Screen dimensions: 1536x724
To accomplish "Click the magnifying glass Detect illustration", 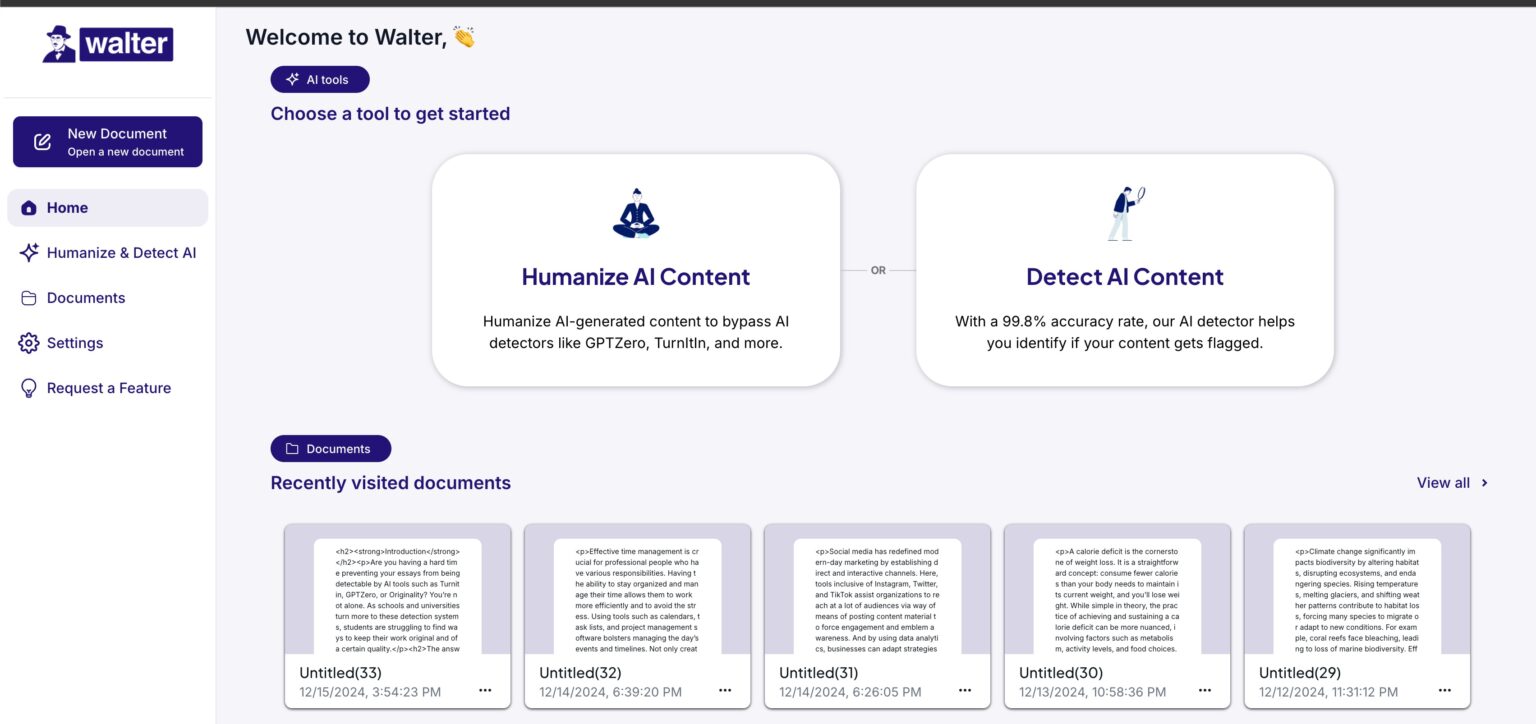I will (1125, 213).
